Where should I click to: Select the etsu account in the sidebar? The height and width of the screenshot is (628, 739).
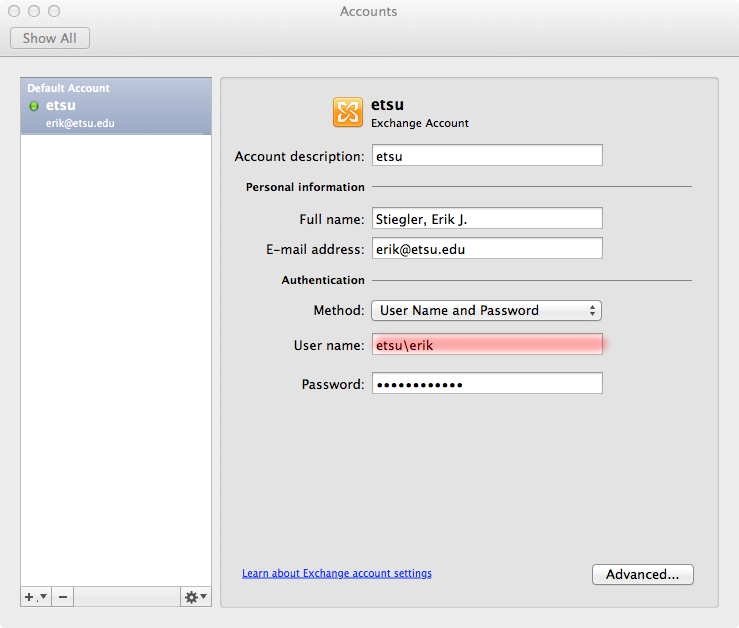(116, 106)
